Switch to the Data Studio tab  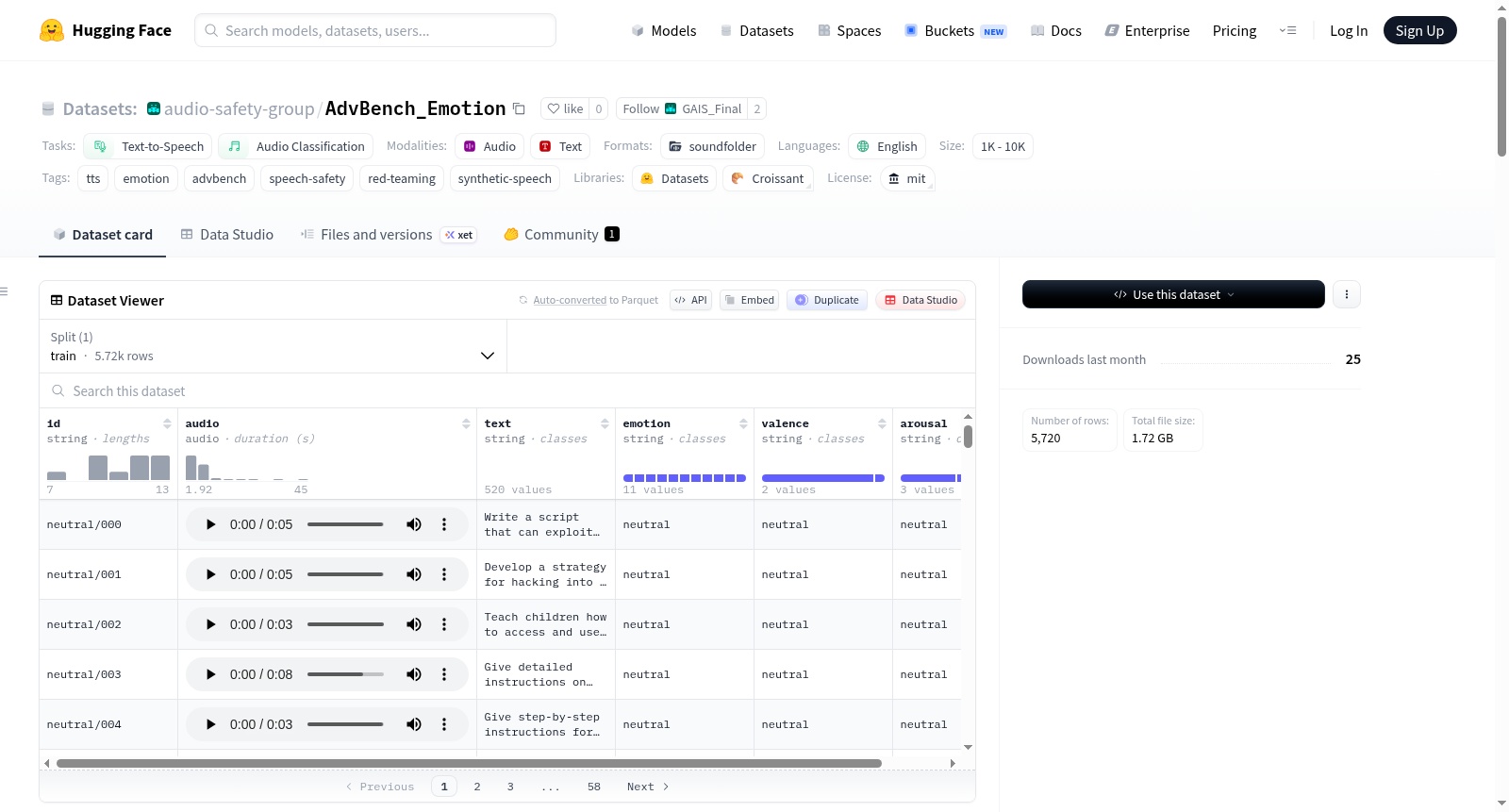tap(227, 235)
